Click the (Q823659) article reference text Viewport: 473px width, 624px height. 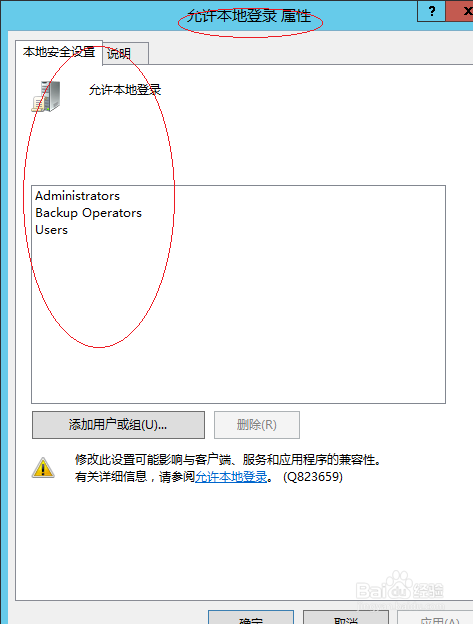pos(313,477)
